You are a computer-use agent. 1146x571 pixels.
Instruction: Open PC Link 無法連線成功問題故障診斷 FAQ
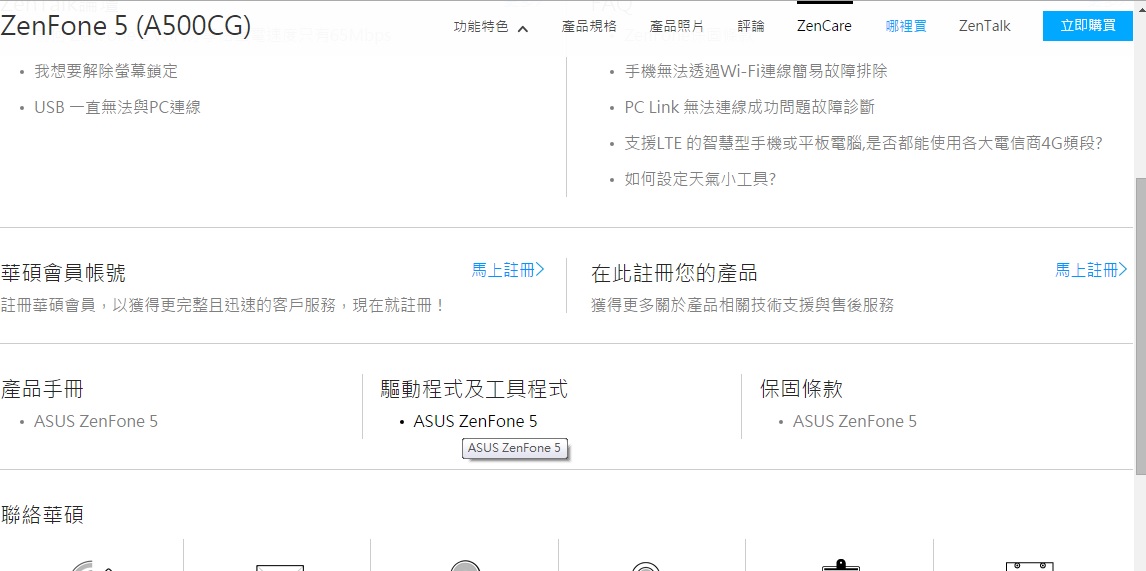749,107
